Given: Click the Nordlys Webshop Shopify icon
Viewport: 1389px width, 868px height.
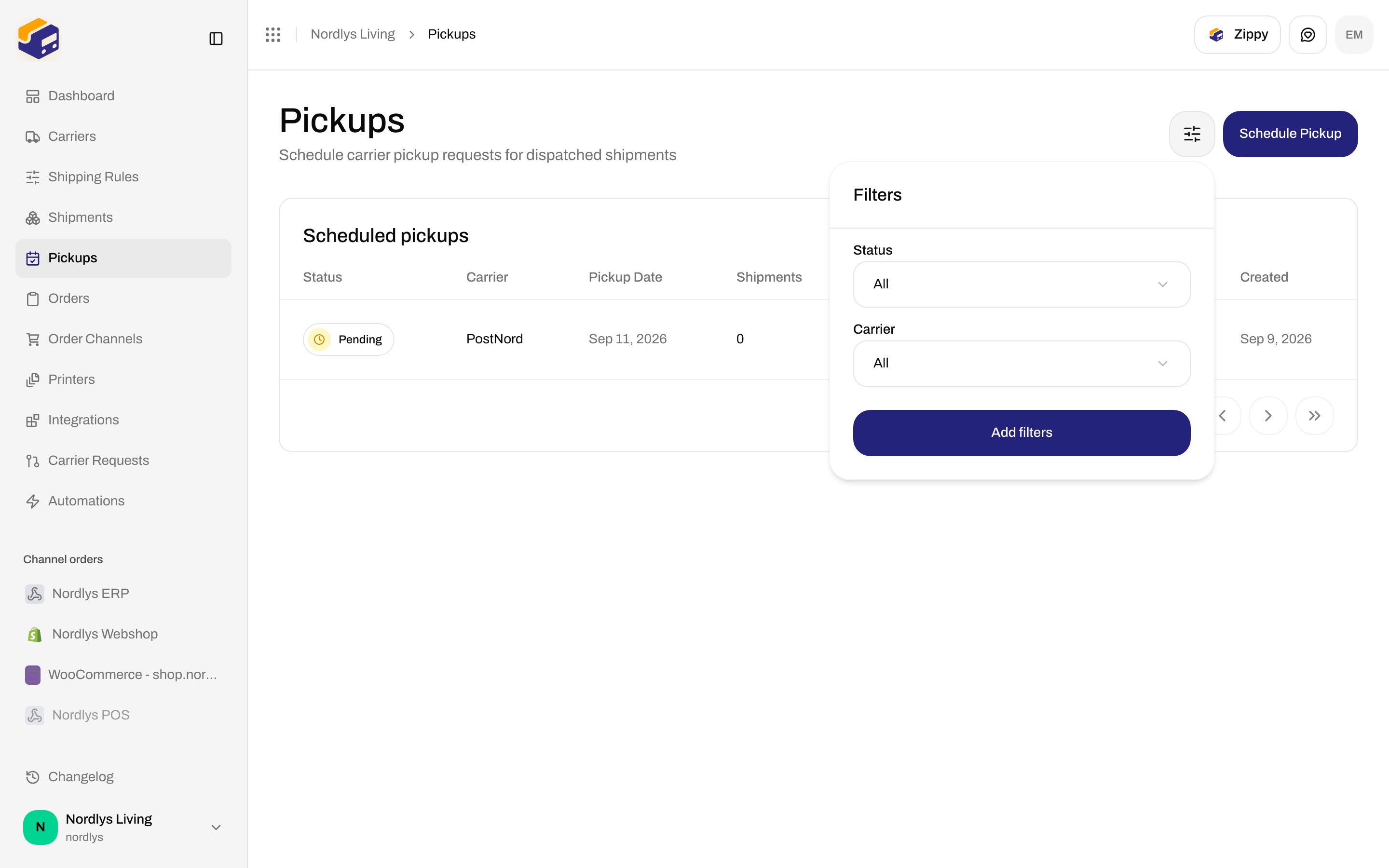Looking at the screenshot, I should coord(34,634).
